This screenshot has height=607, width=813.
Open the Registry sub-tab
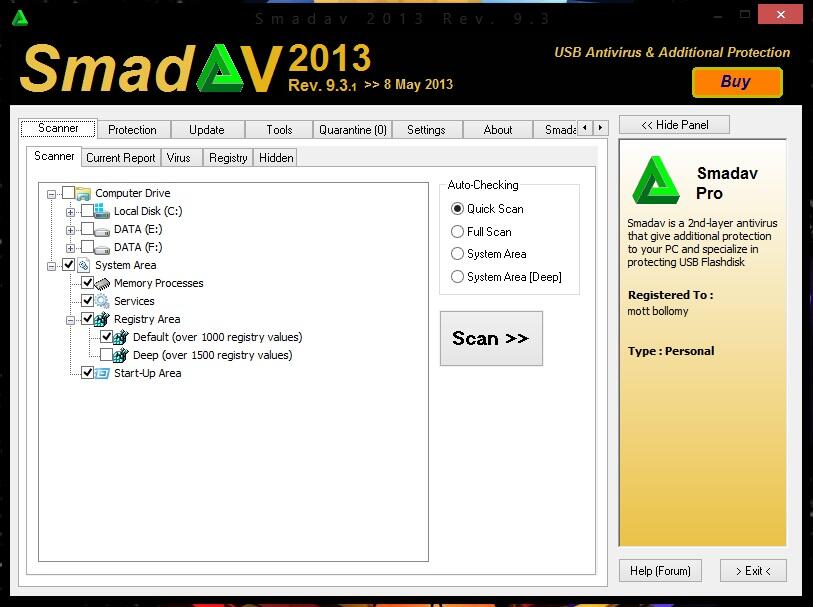point(228,158)
